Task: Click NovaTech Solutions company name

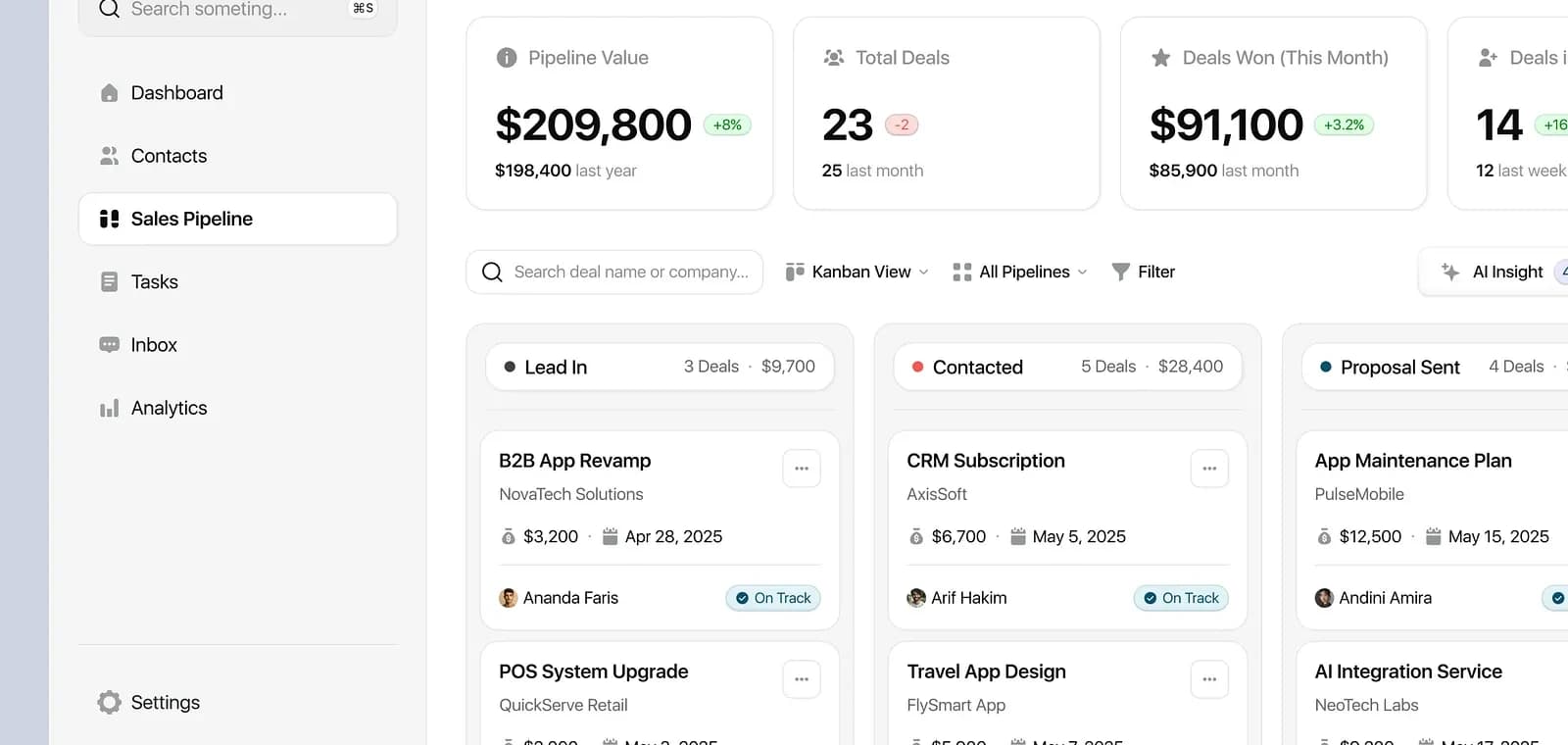Action: pos(571,495)
